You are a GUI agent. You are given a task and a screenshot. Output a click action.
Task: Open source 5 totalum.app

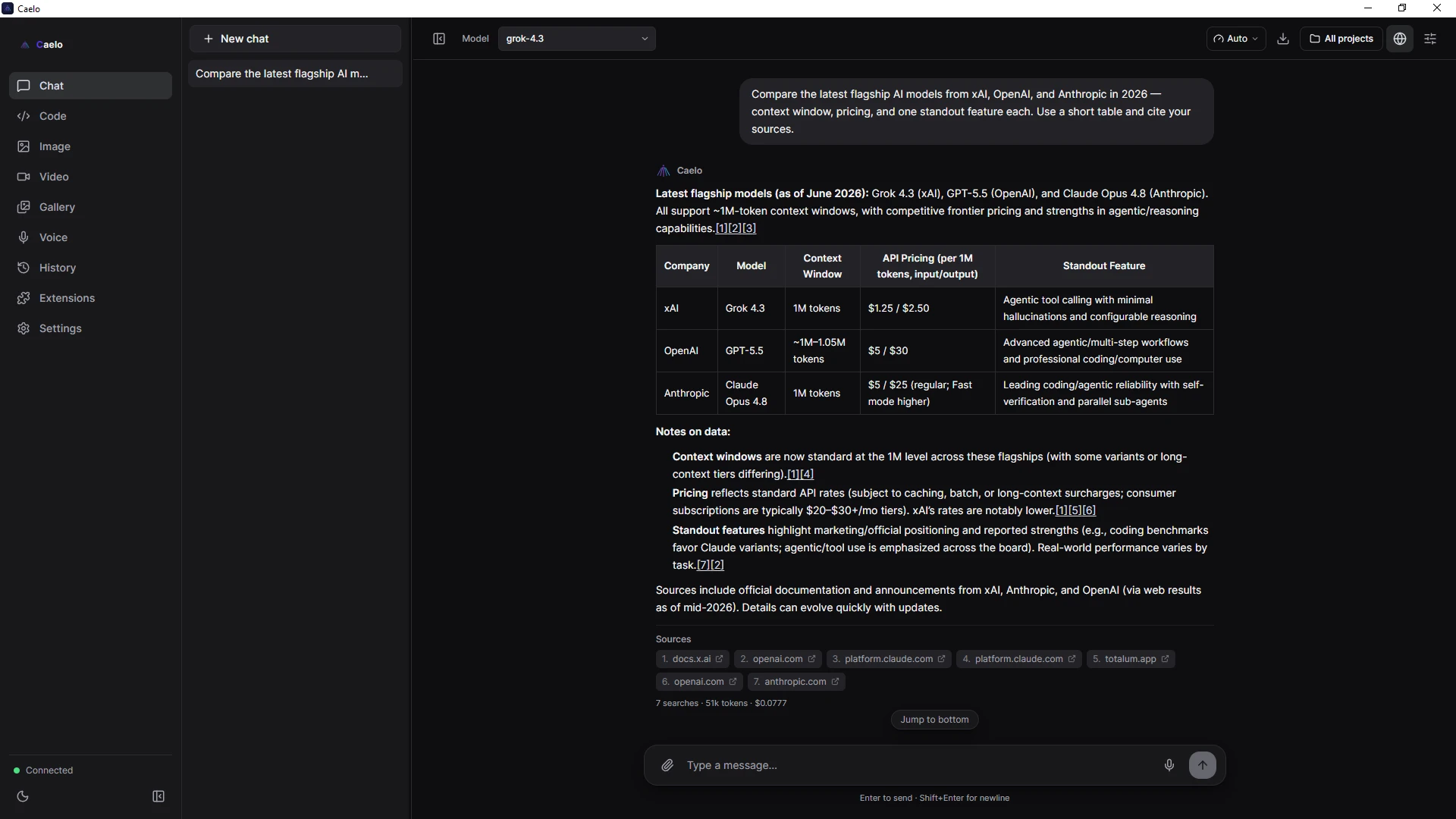(x=1131, y=659)
